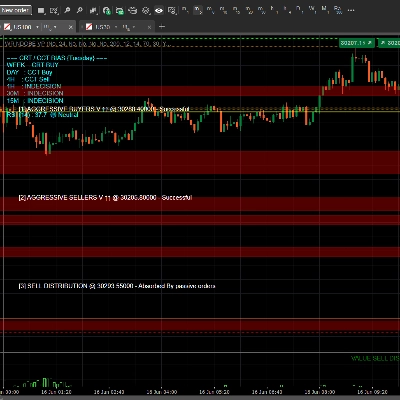Click the 16 Jun 01:20 time axis label
This screenshot has width=400, height=400.
pyautogui.click(x=56, y=392)
